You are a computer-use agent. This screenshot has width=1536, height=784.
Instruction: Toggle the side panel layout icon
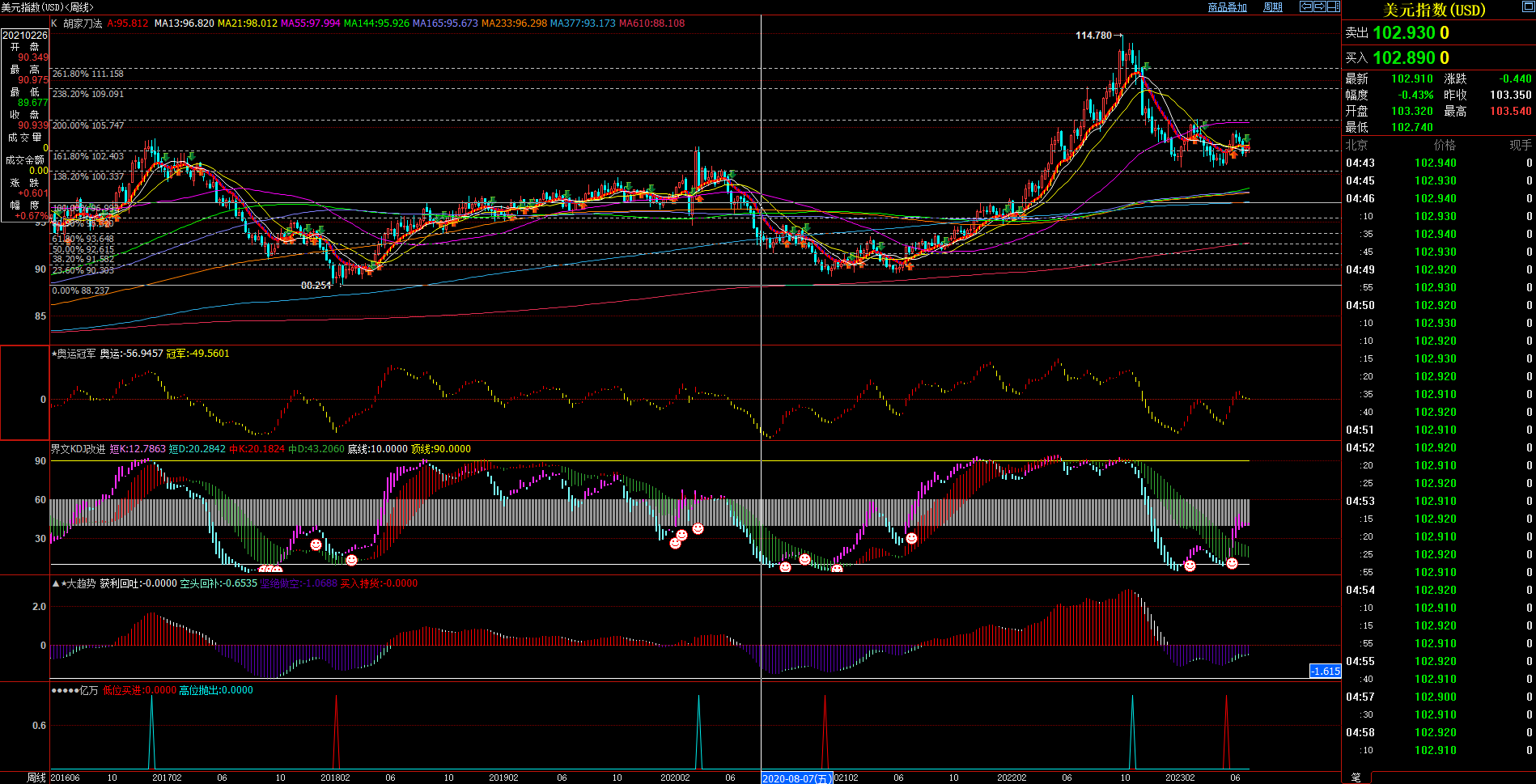pyautogui.click(x=1333, y=6)
